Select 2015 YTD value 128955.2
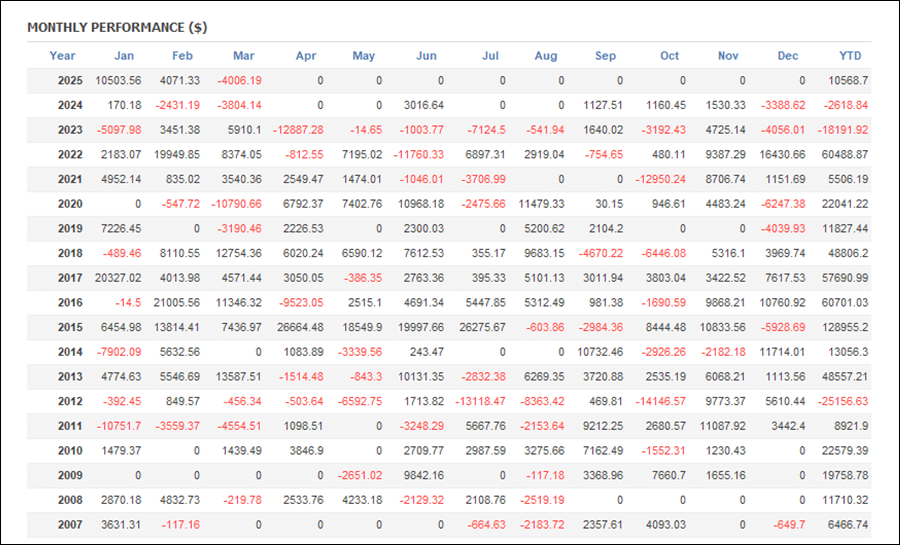The image size is (900, 545). pyautogui.click(x=844, y=327)
